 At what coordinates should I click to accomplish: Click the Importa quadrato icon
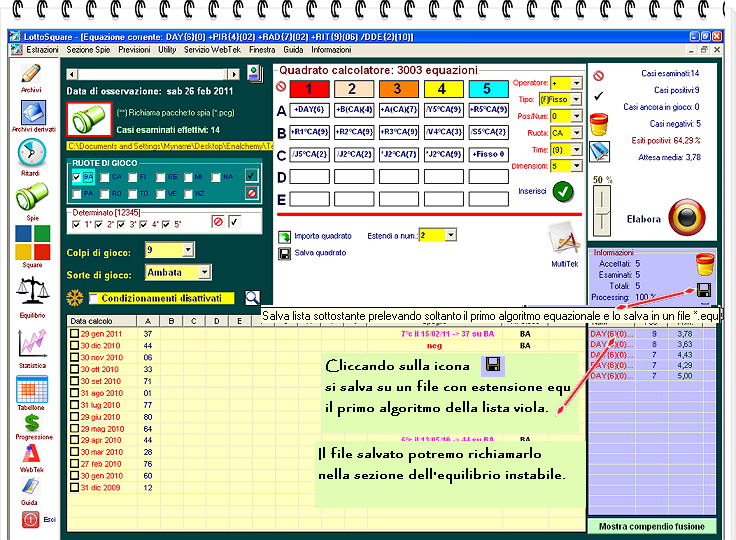[x=284, y=236]
